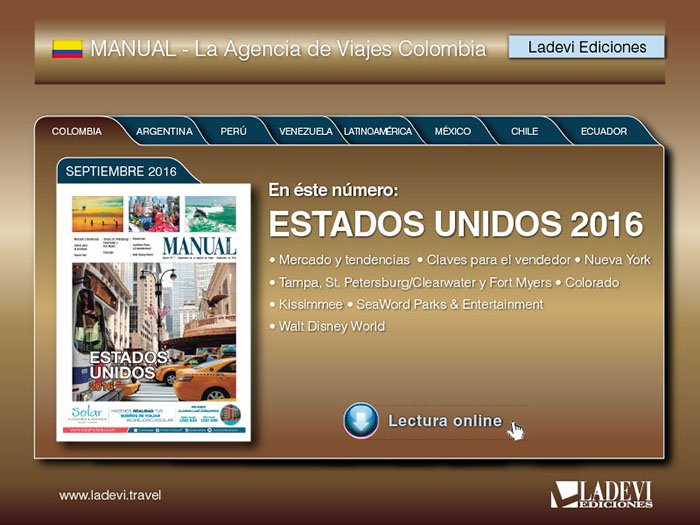Switch to the MÉXICO tab
The image size is (700, 525).
453,132
